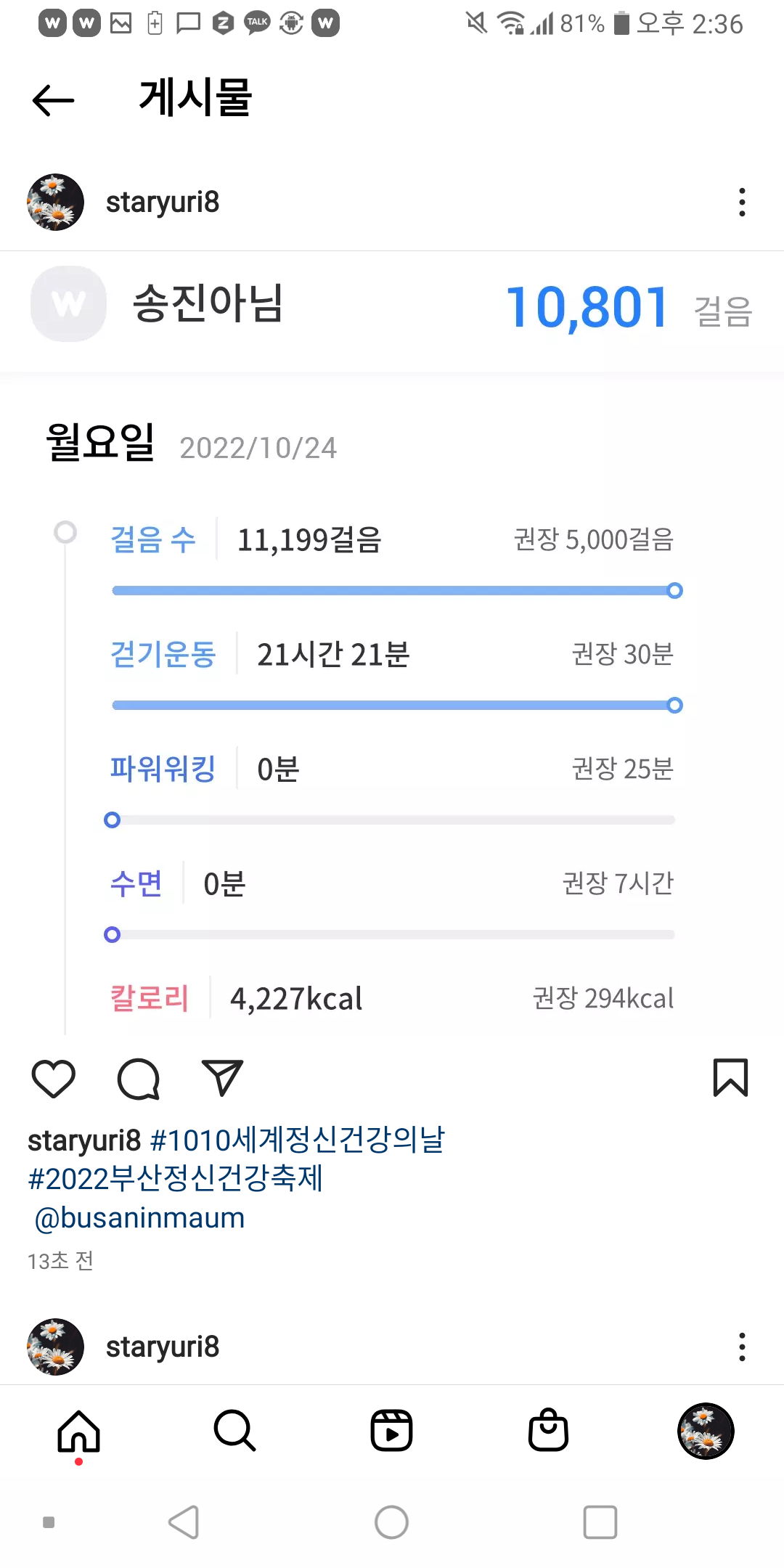Share the post via paper plane icon
784x1568 pixels.
pyautogui.click(x=222, y=1078)
